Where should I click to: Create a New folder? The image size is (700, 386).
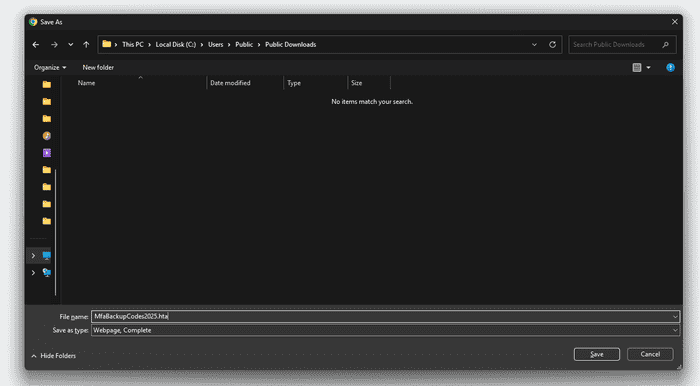click(x=98, y=67)
